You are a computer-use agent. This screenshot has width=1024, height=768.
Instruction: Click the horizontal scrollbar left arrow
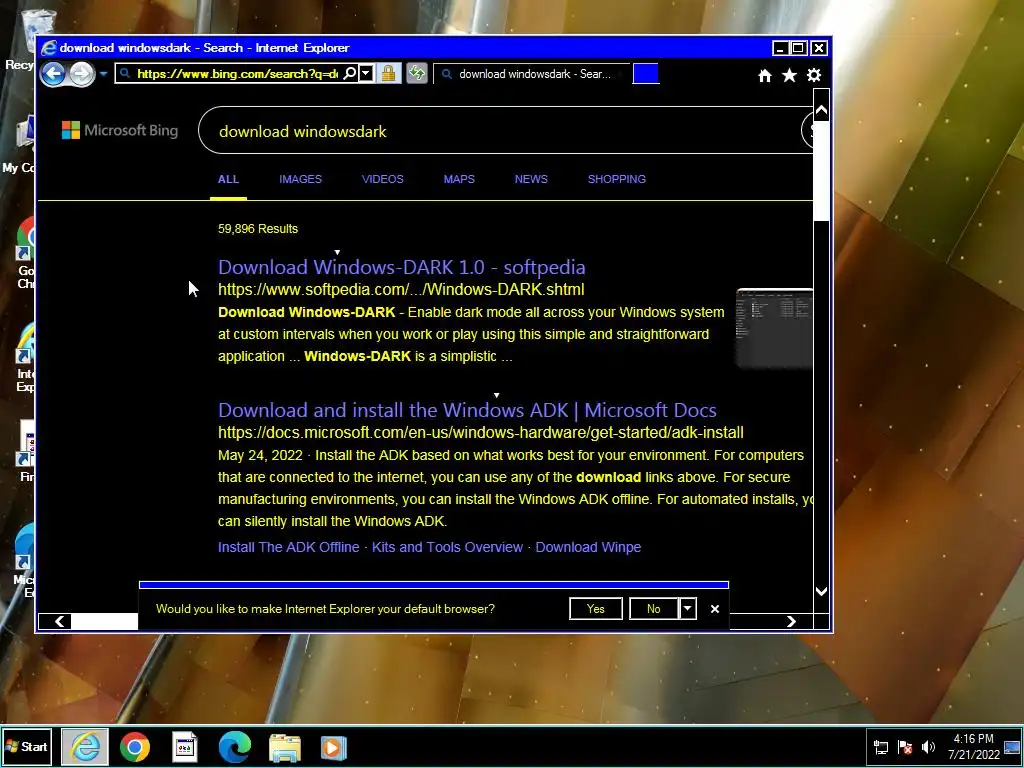(59, 621)
